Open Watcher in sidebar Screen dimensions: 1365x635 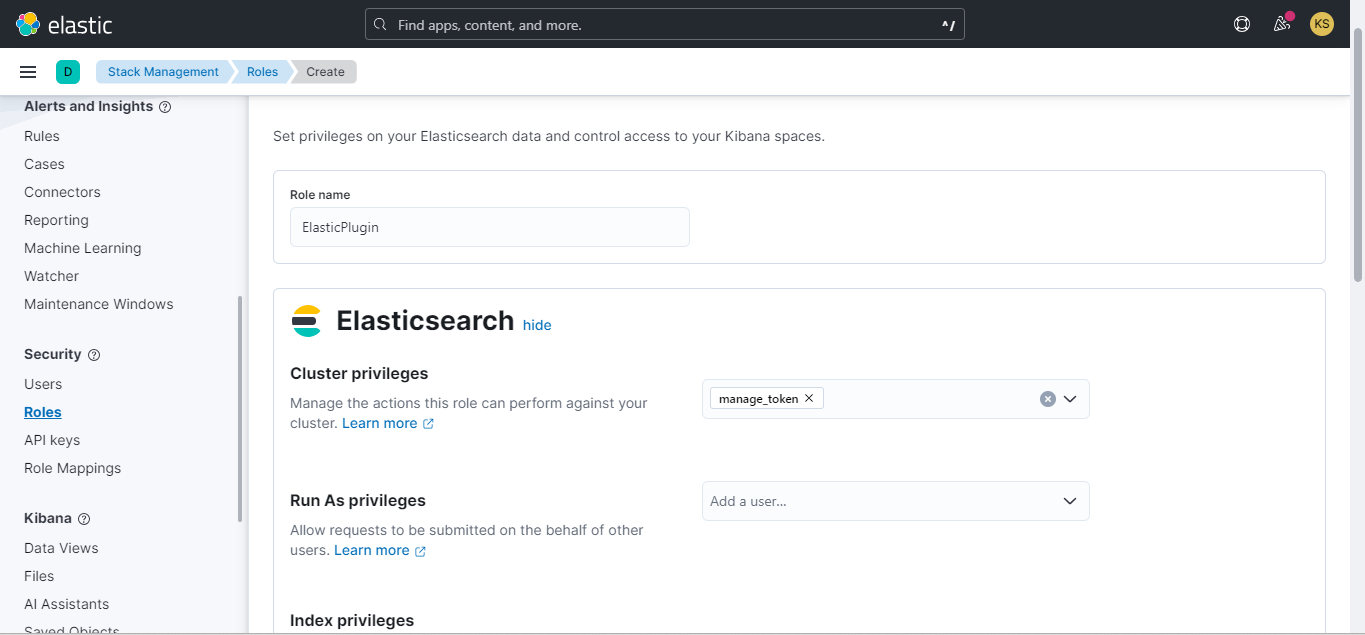pyautogui.click(x=51, y=276)
